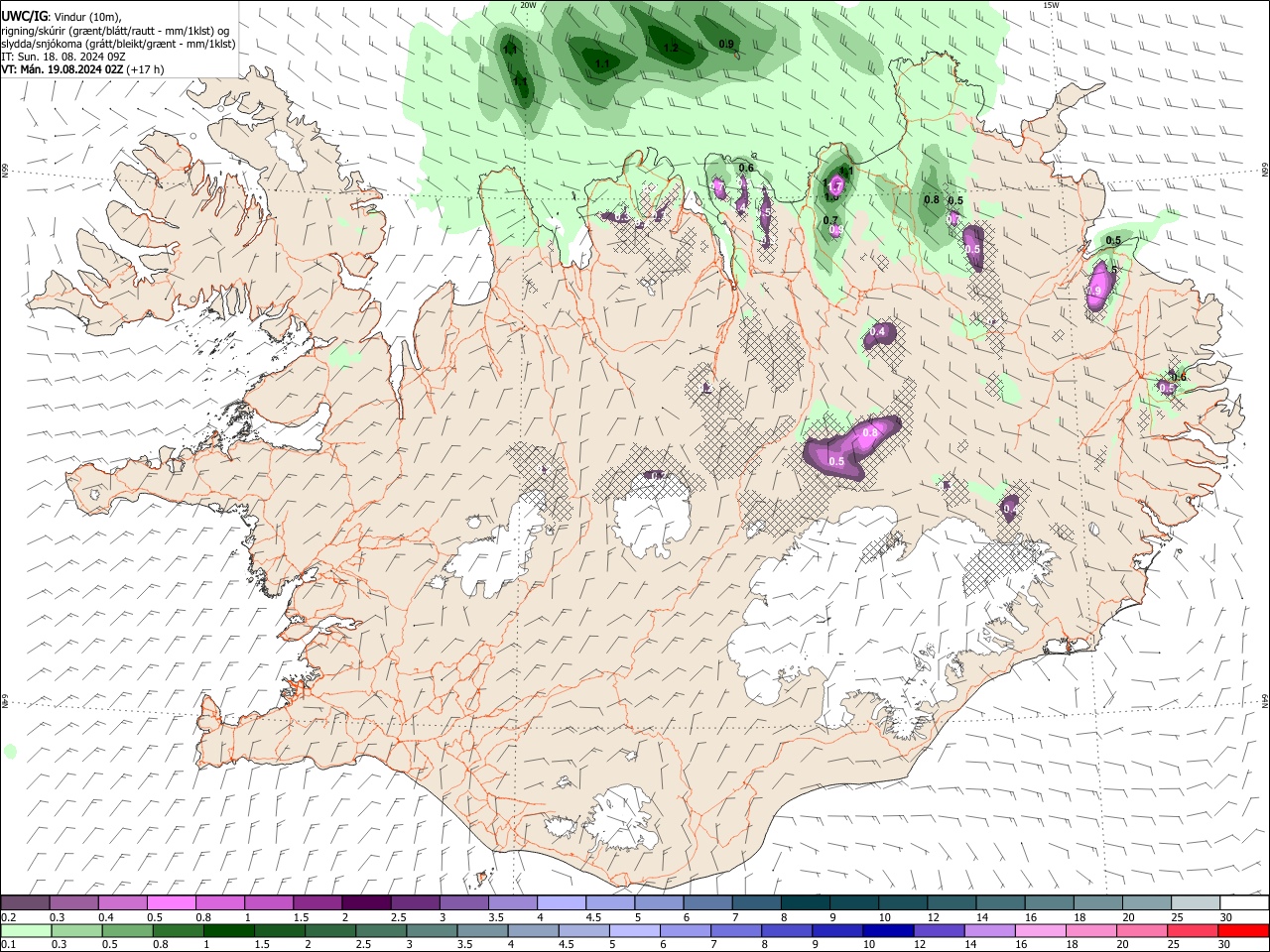Click the '1.2' precipitation value on the map

(x=670, y=48)
